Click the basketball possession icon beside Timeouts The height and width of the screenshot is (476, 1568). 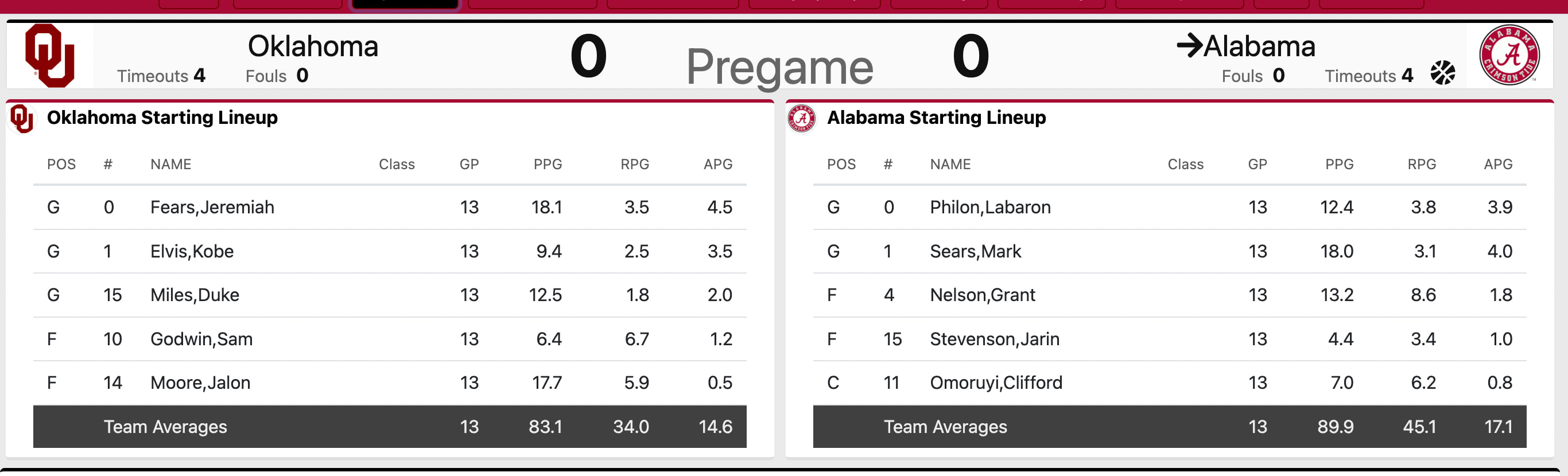point(1443,73)
